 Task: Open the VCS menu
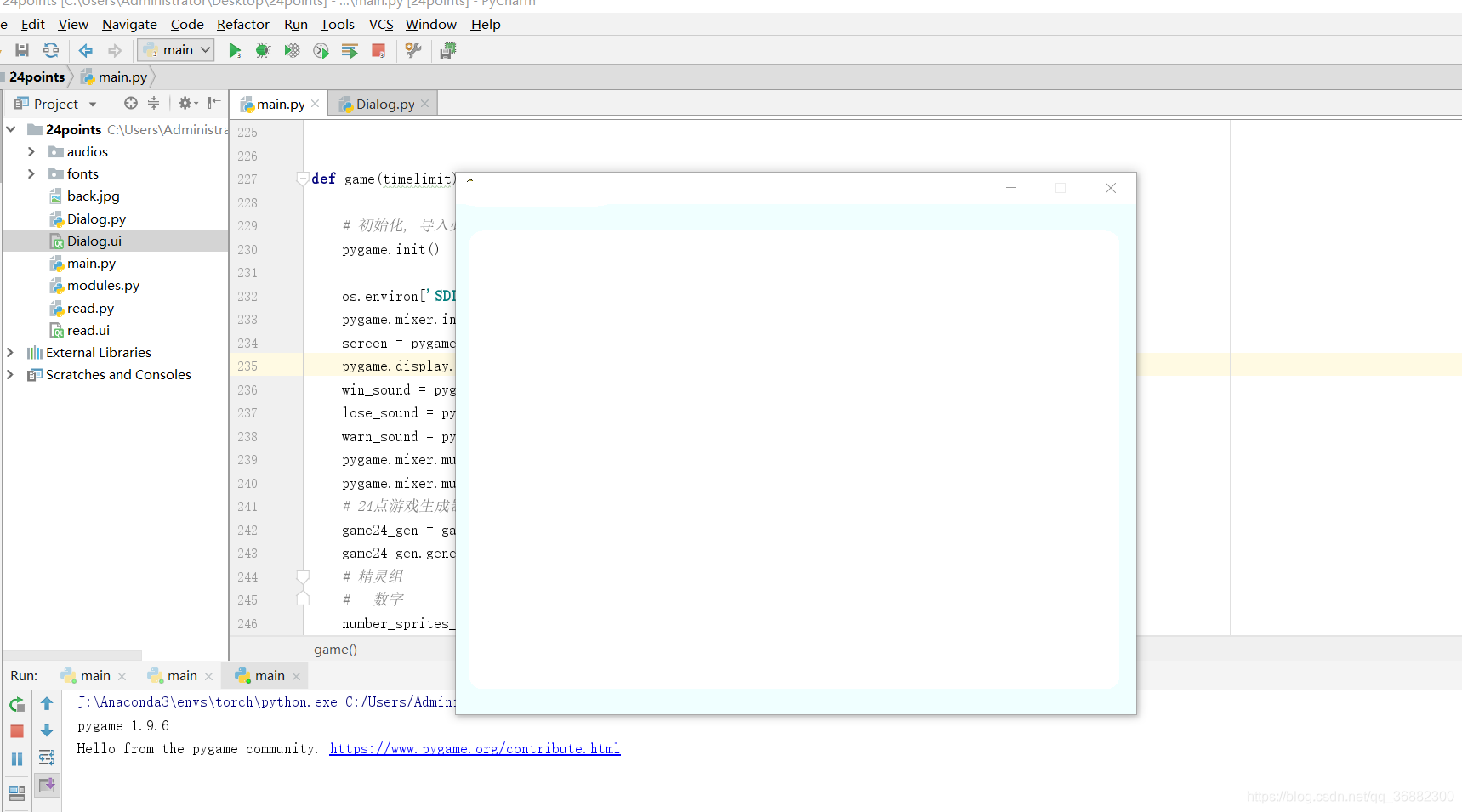[380, 24]
